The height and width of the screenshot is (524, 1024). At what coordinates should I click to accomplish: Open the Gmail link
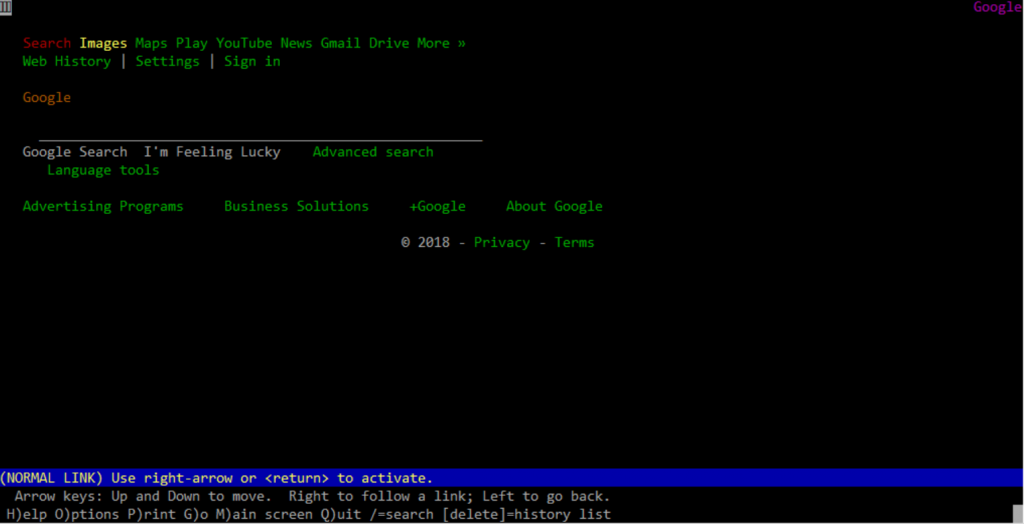point(340,43)
